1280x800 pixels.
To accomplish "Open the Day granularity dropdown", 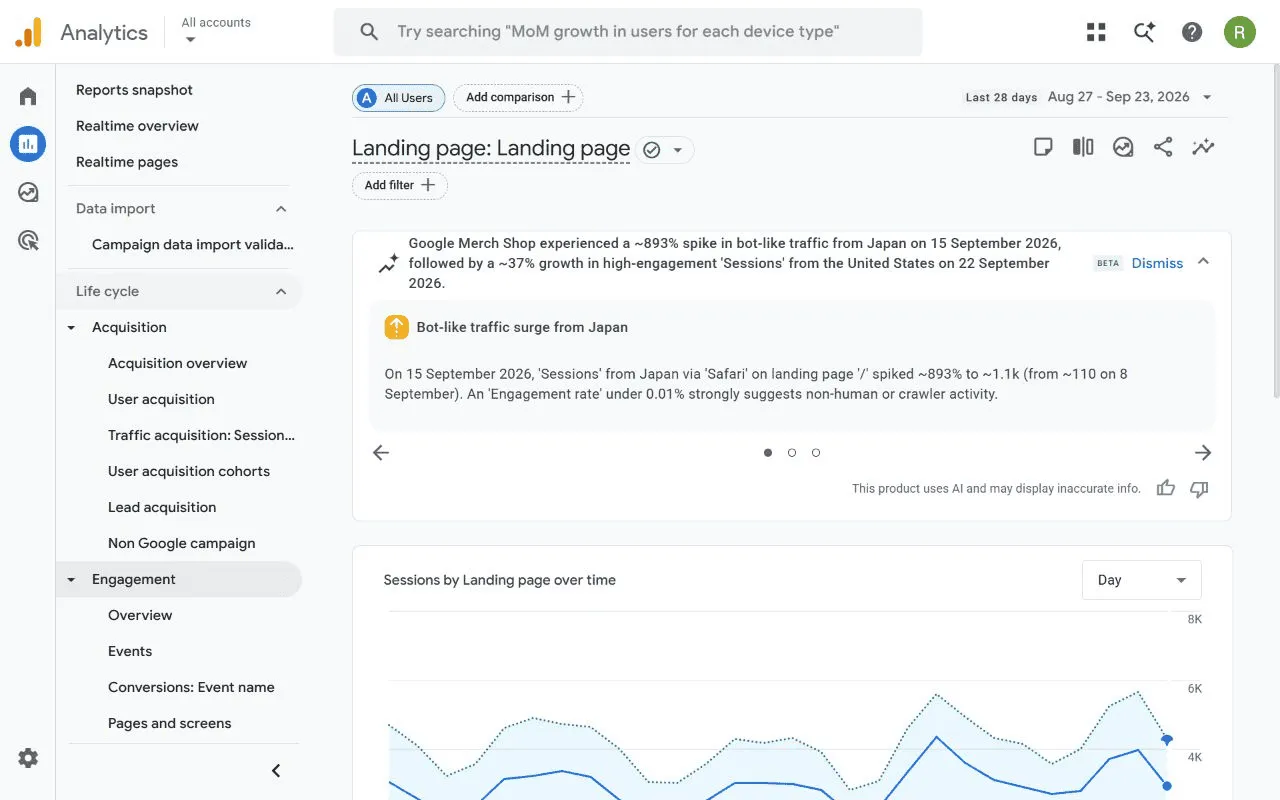I will point(1142,580).
